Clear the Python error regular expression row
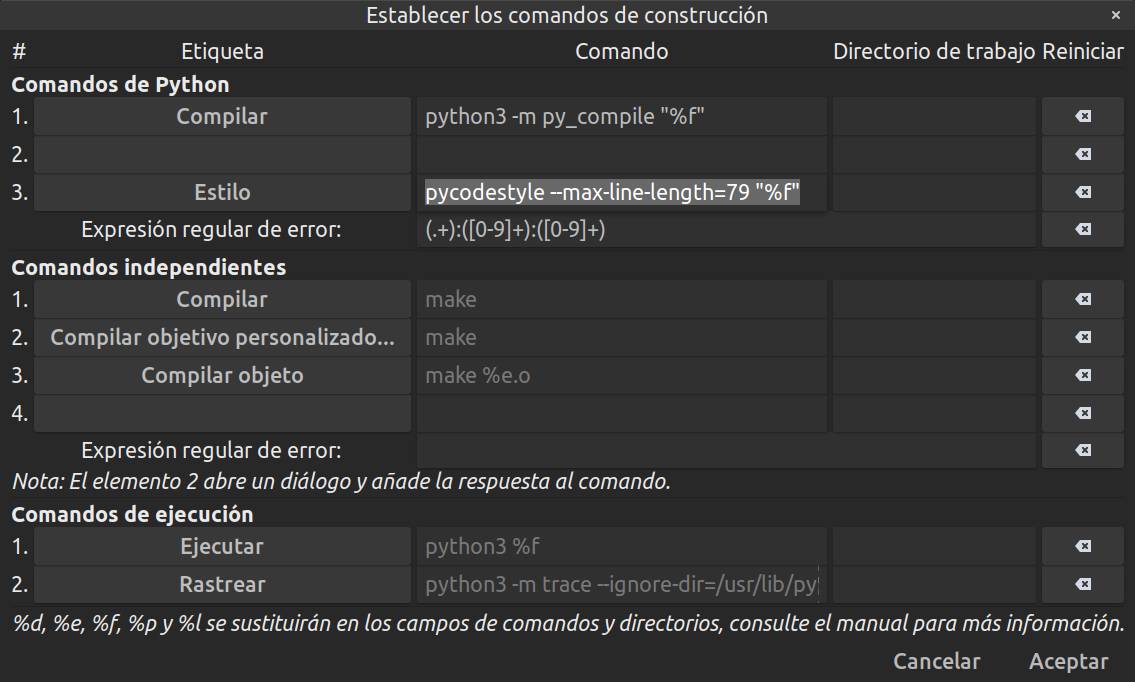Image resolution: width=1135 pixels, height=682 pixels. [1083, 229]
